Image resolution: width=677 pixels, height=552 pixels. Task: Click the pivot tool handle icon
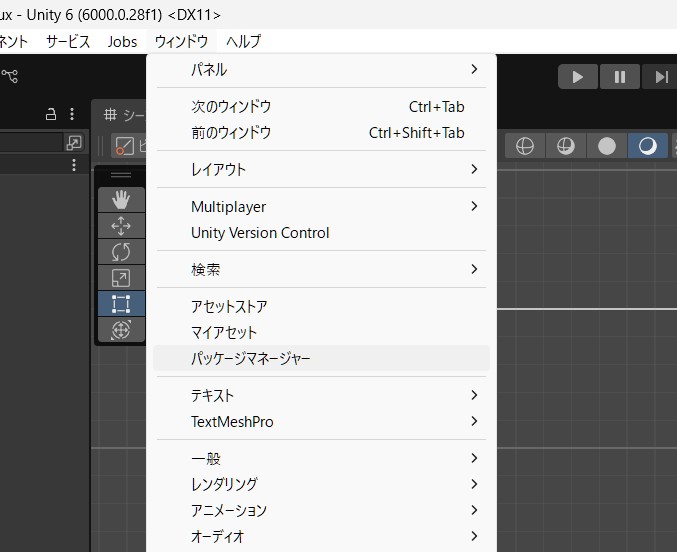coord(124,146)
